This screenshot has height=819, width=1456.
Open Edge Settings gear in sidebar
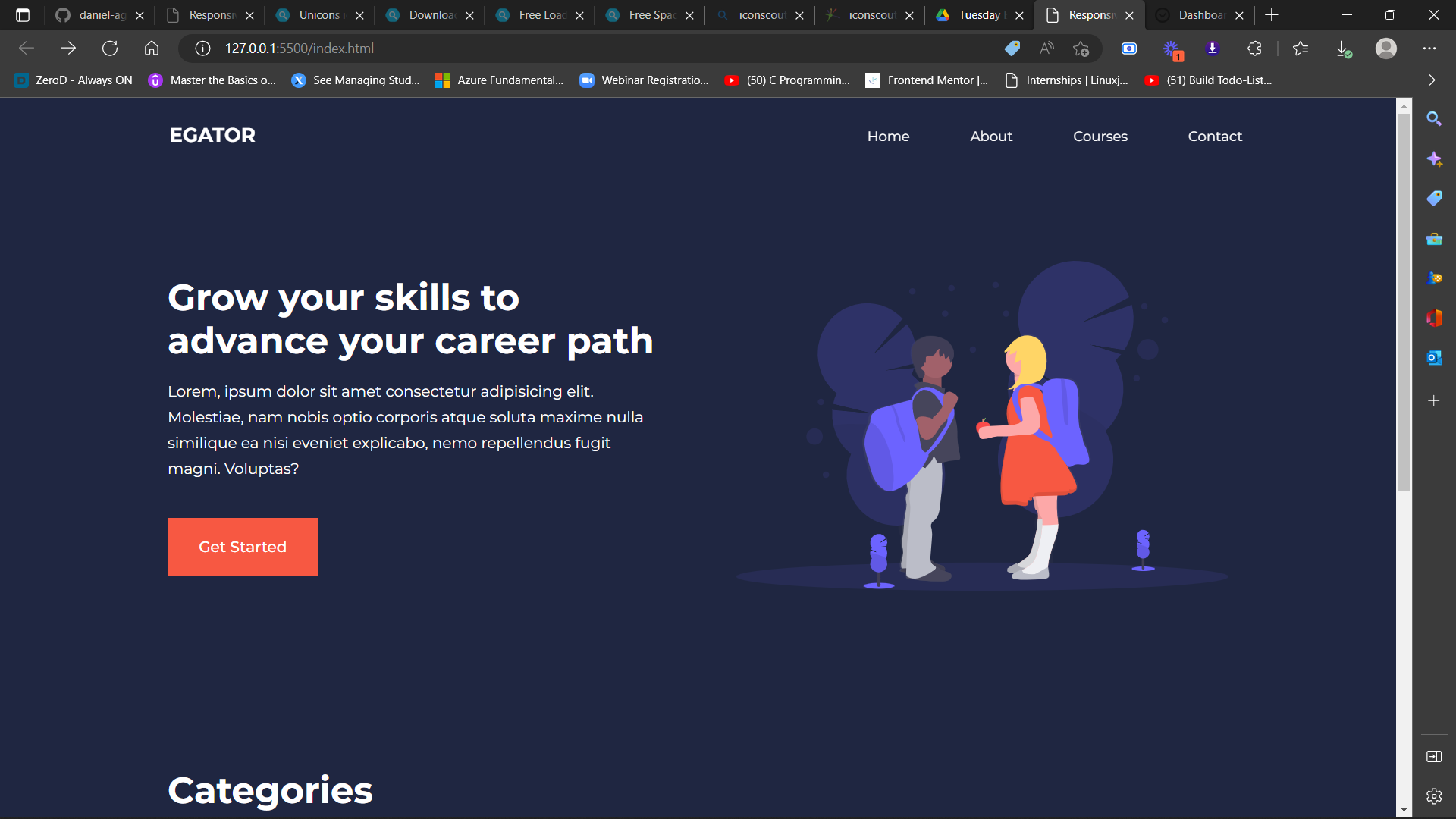point(1435,795)
